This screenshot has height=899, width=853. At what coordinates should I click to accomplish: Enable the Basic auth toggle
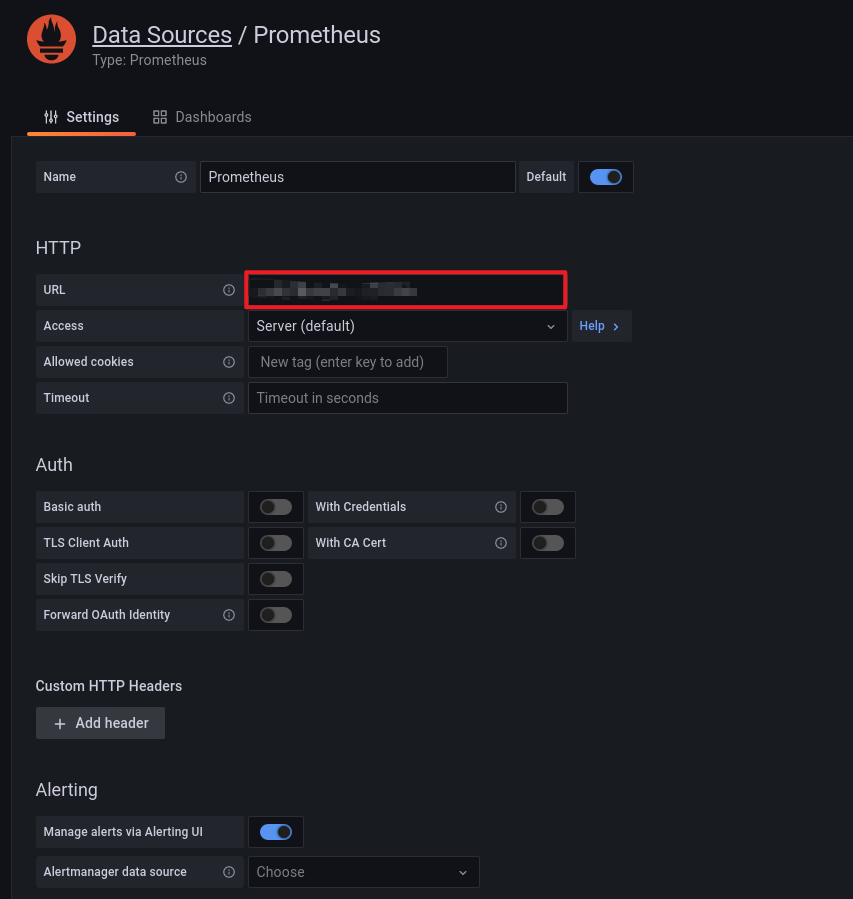click(x=276, y=507)
